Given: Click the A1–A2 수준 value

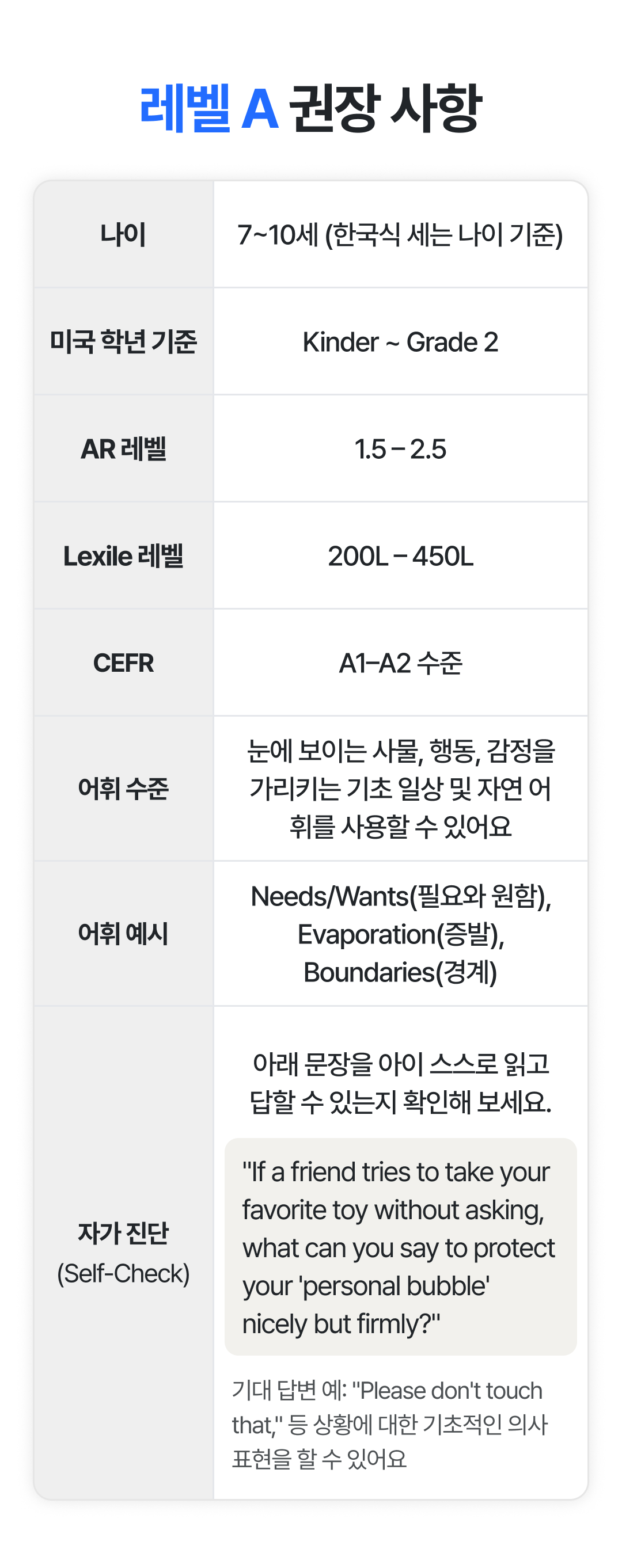Looking at the screenshot, I should pos(400,663).
